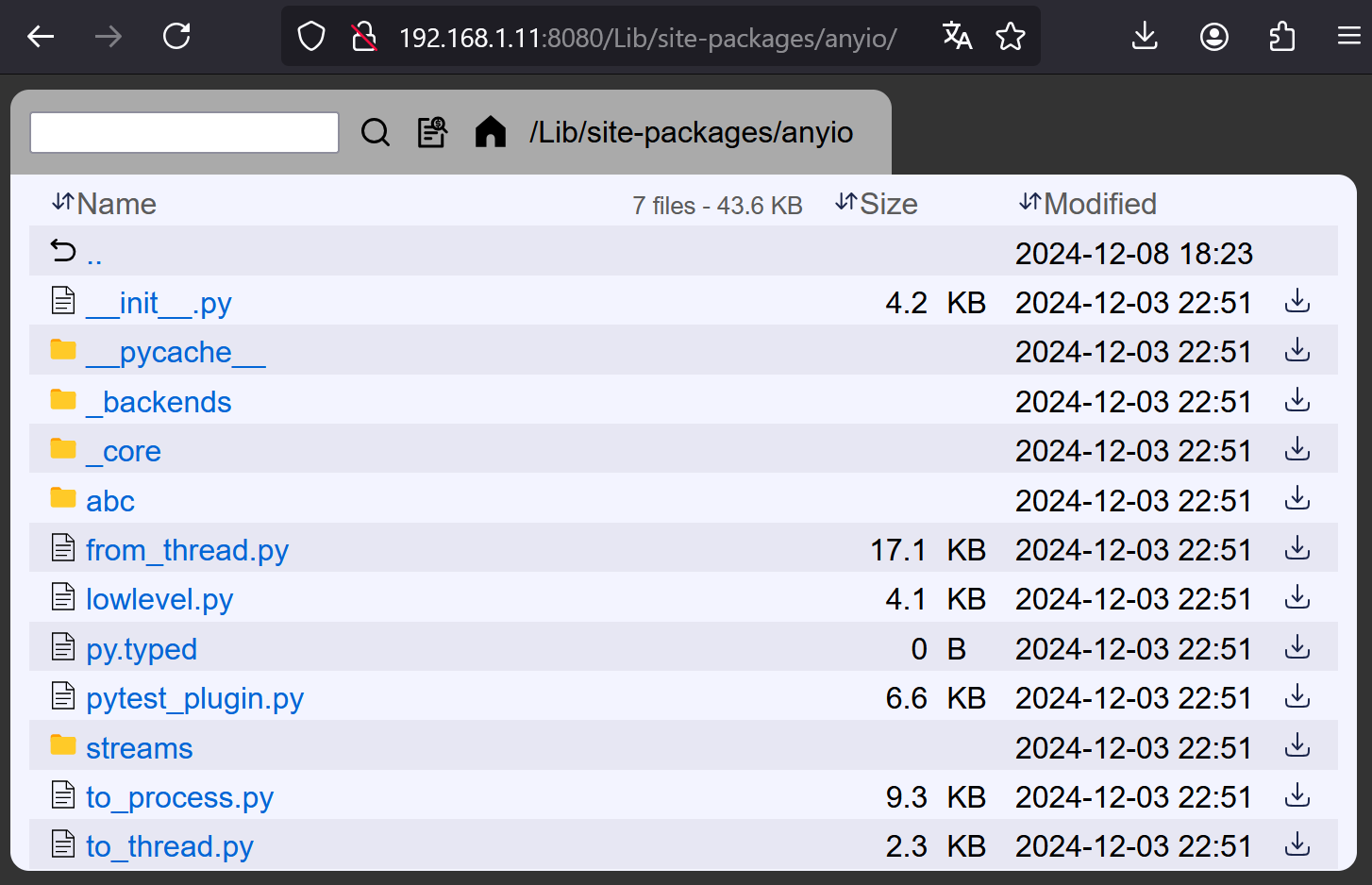The image size is (1372, 885).
Task: Open the abc folder
Action: tap(110, 501)
